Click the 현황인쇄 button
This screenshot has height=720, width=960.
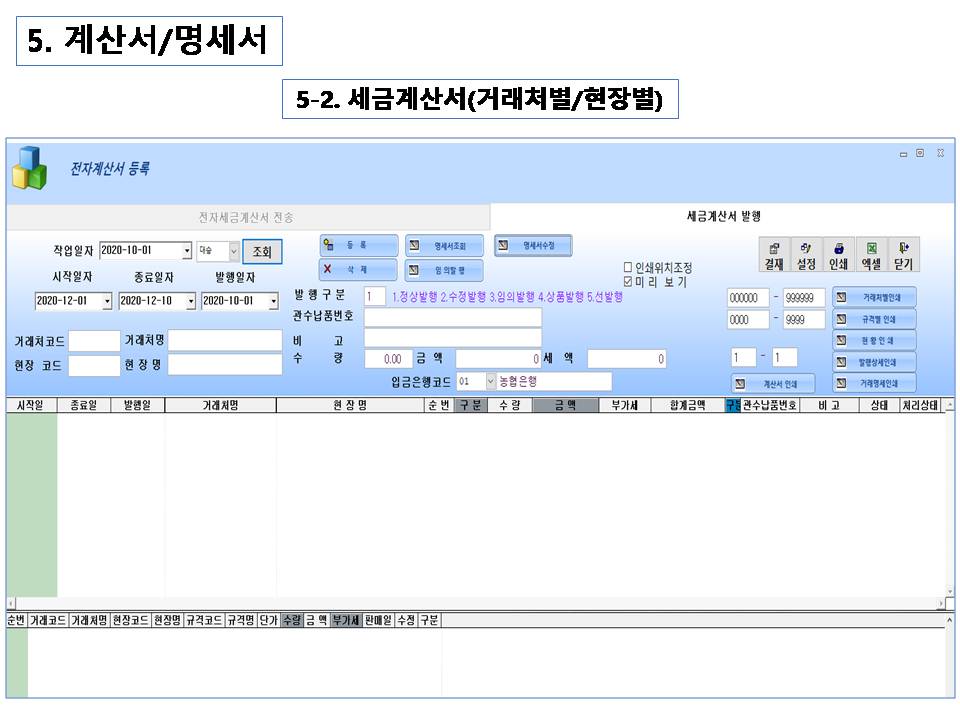pyautogui.click(x=874, y=340)
